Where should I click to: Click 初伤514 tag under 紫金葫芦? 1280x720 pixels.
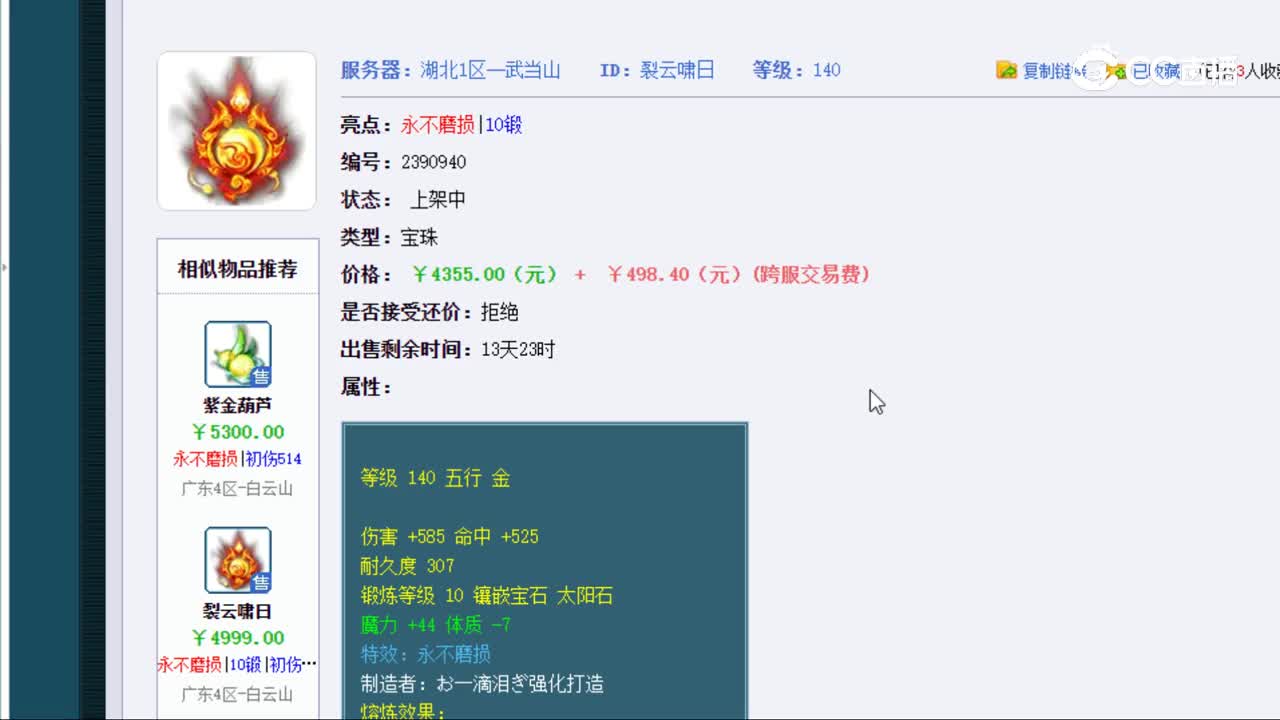coord(274,459)
